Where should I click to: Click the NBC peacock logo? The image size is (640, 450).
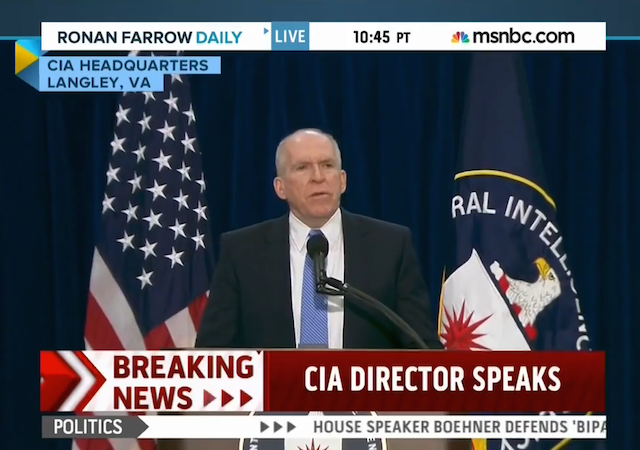click(460, 37)
